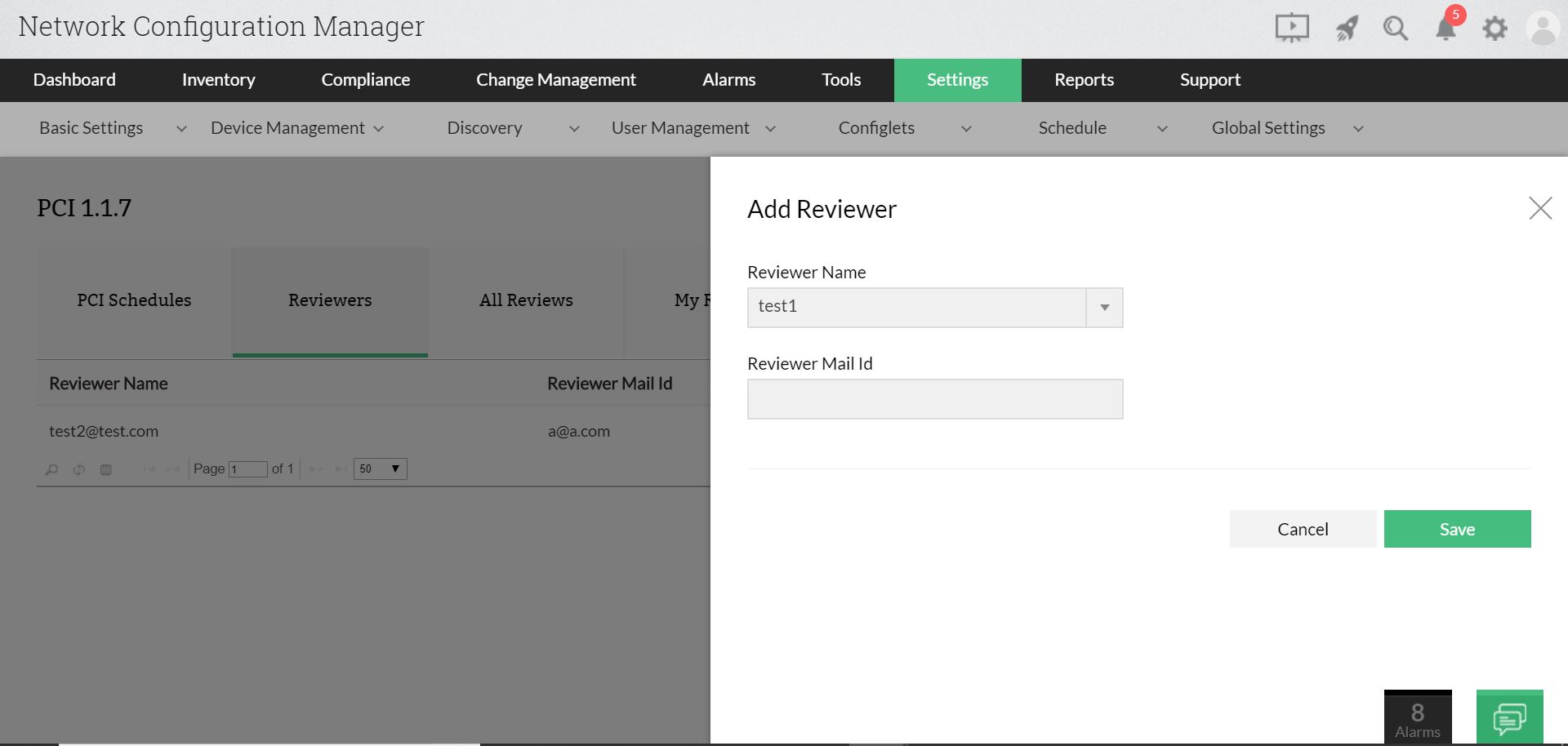The width and height of the screenshot is (1568, 746).
Task: Open the Tools menu
Action: coord(841,80)
